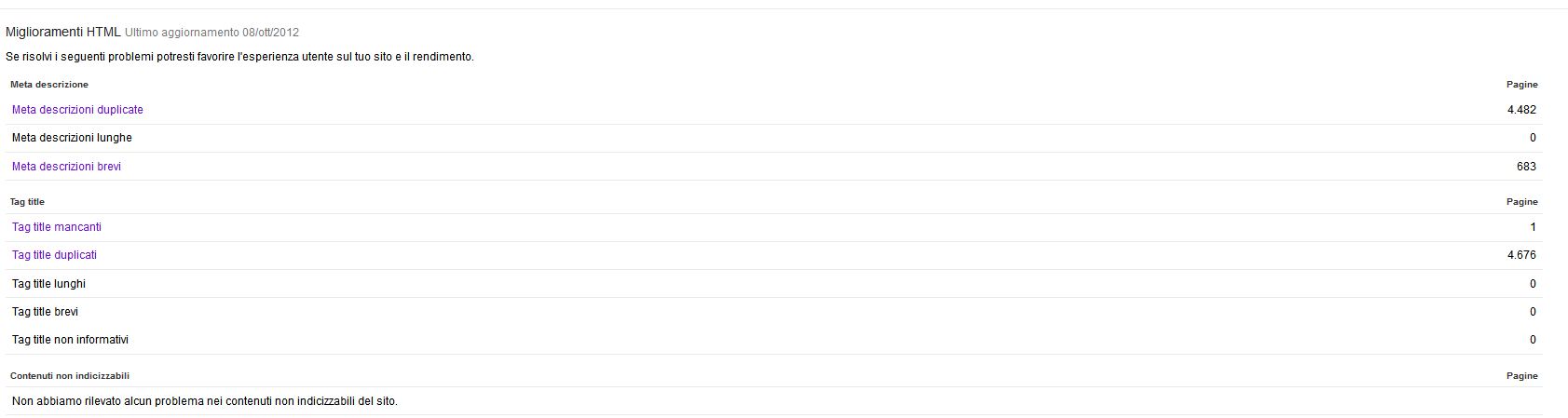Image resolution: width=1568 pixels, height=418 pixels.
Task: Click the 'Non abbiamo rilevato alcun problema' message
Action: (204, 401)
